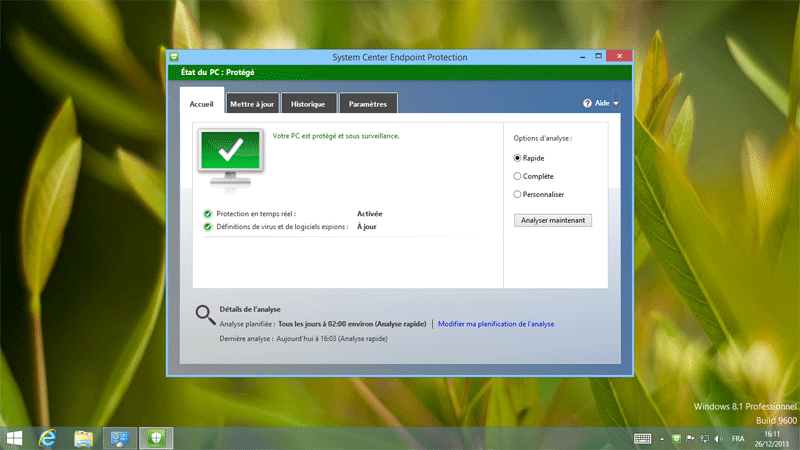Close the System Center Endpoint Protection window

619,56
